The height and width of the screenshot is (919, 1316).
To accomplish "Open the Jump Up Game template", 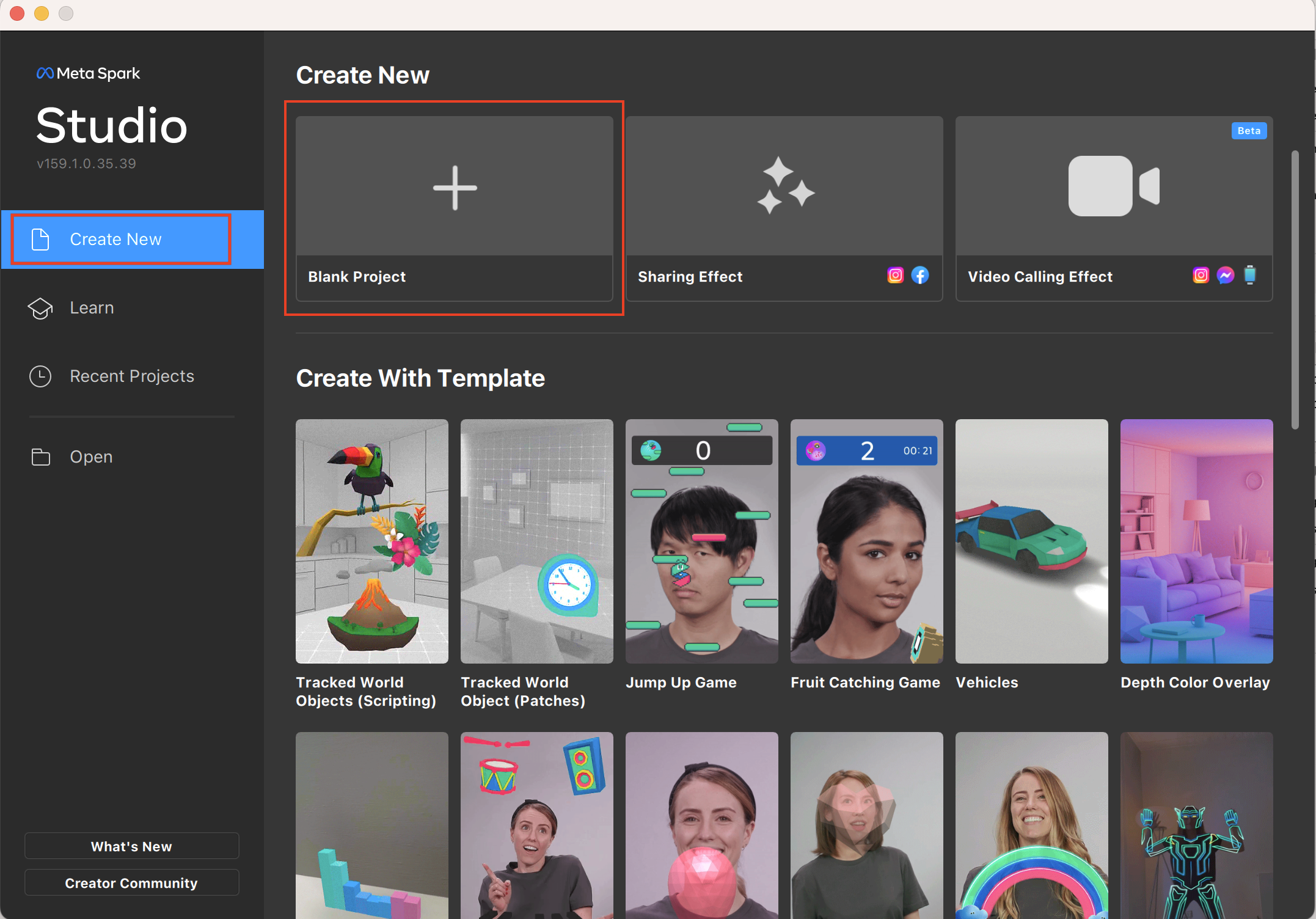I will (x=701, y=541).
